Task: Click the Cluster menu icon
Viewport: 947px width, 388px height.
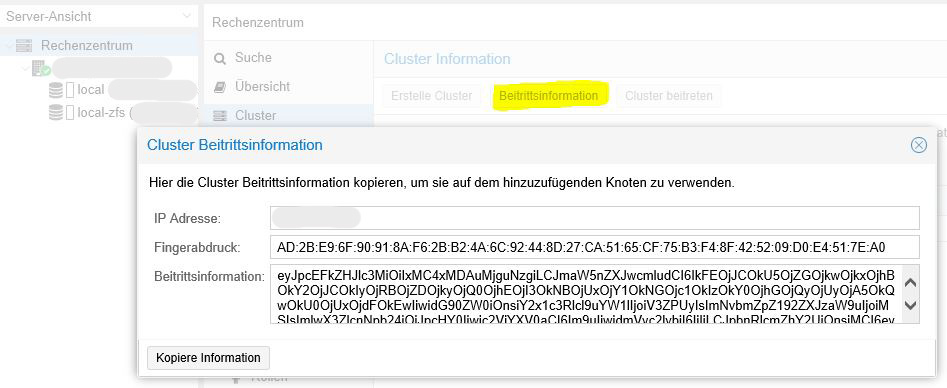Action: click(x=220, y=115)
